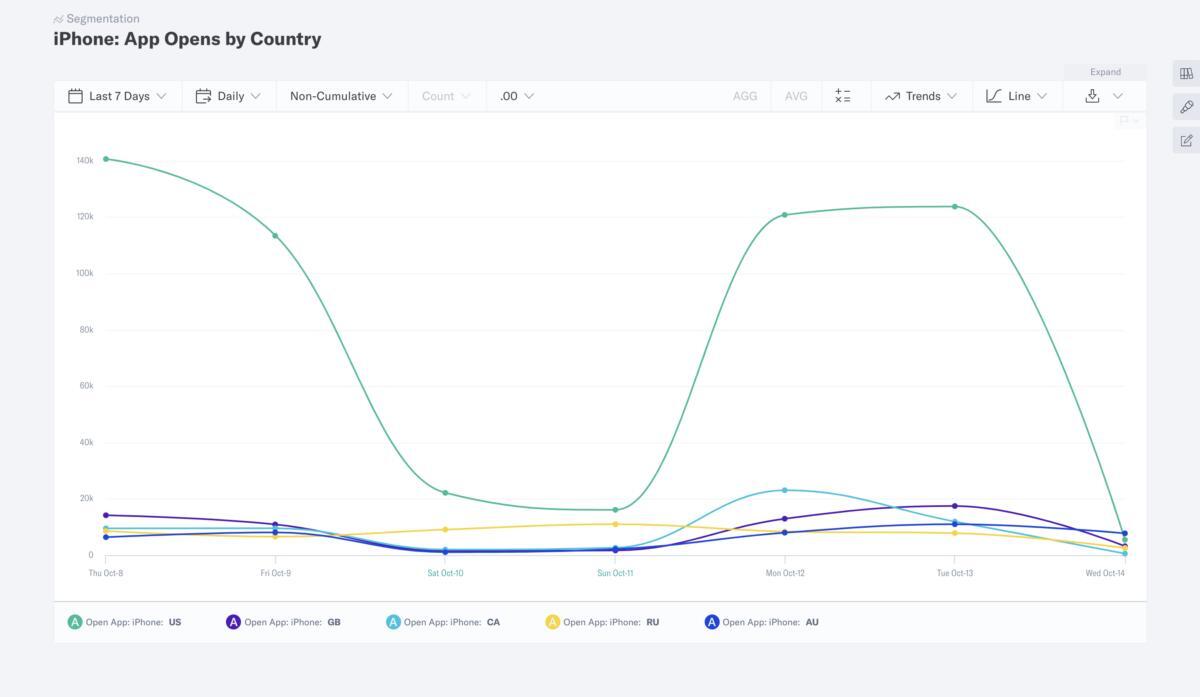
Task: Click the Wed Oct-14 x-axis label
Action: point(1106,573)
